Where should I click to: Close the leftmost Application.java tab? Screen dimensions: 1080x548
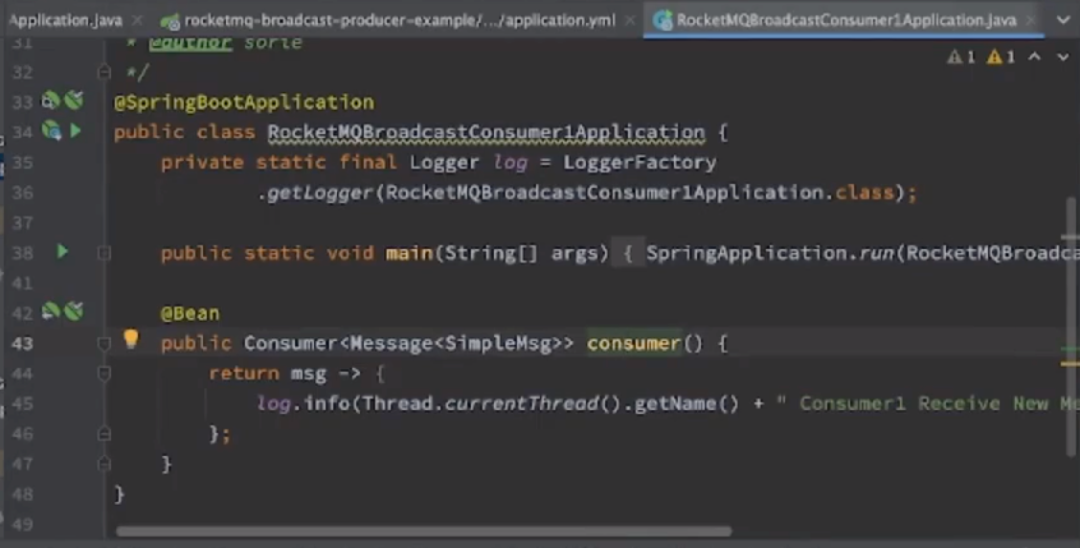click(x=137, y=21)
